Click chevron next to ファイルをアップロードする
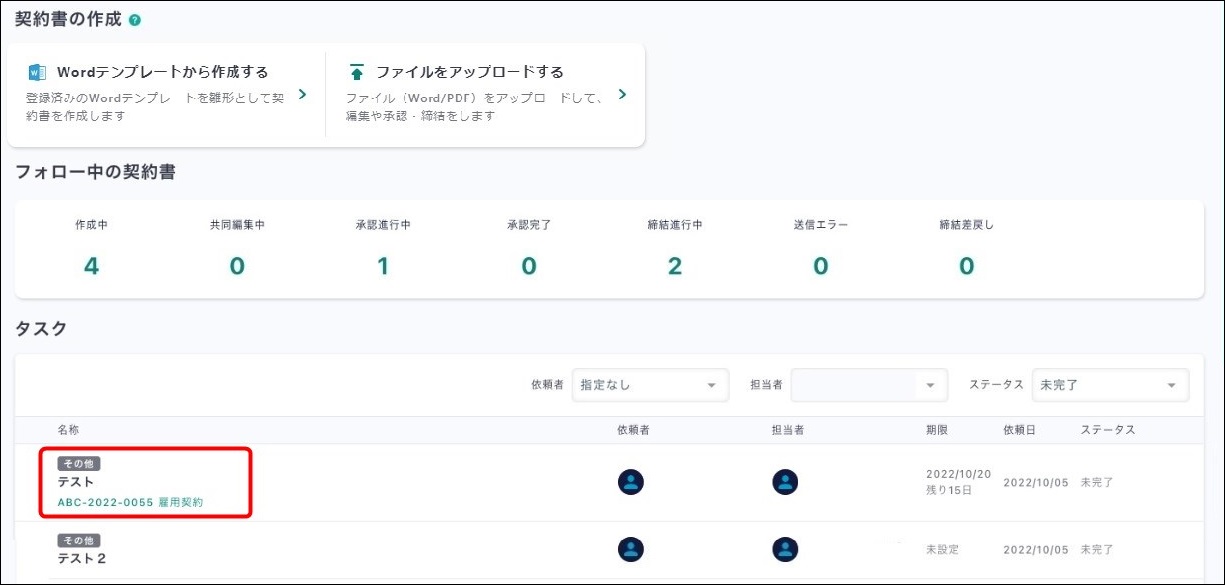 (x=622, y=95)
